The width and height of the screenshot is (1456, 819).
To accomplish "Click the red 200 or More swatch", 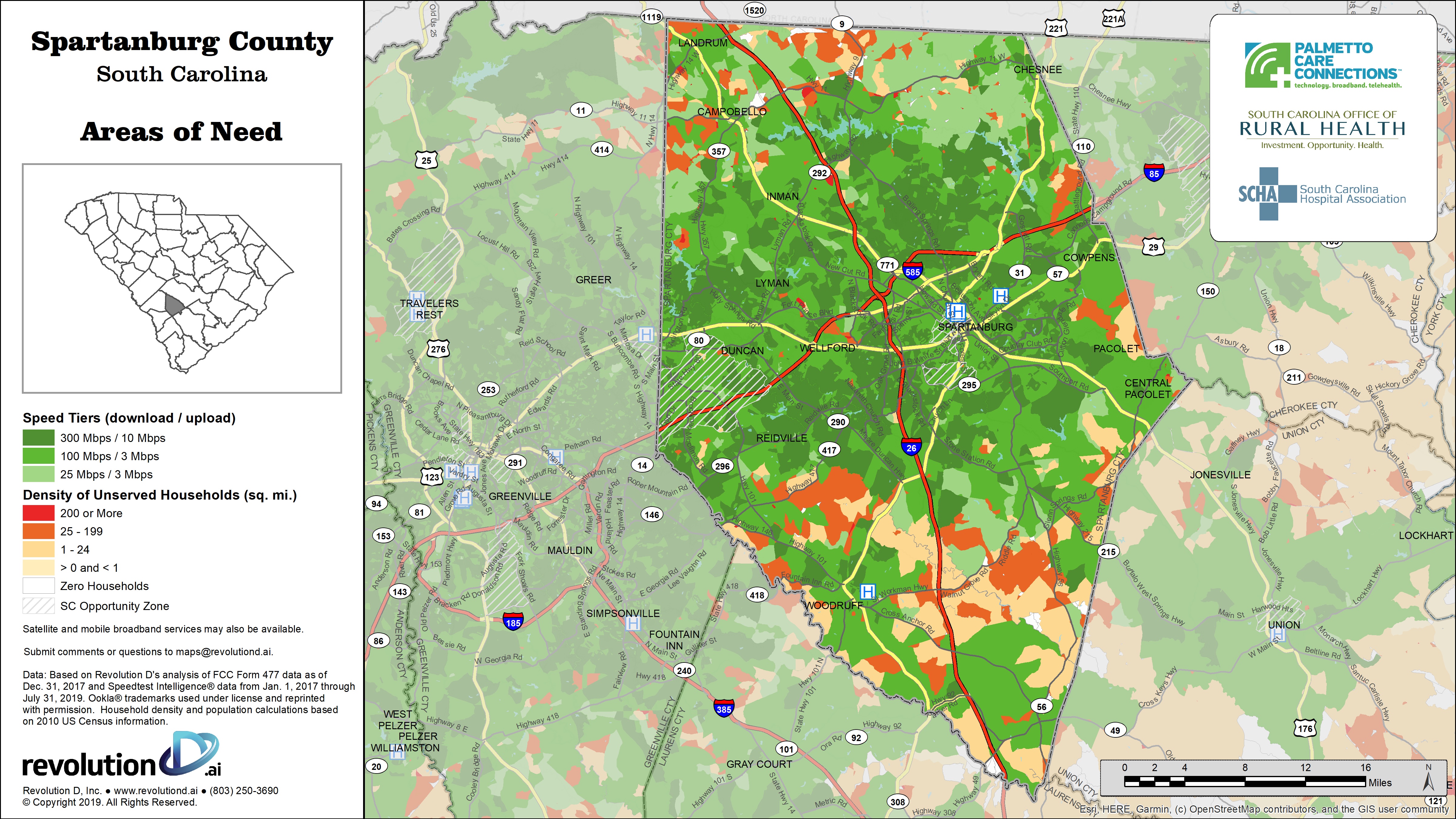I will (x=39, y=513).
